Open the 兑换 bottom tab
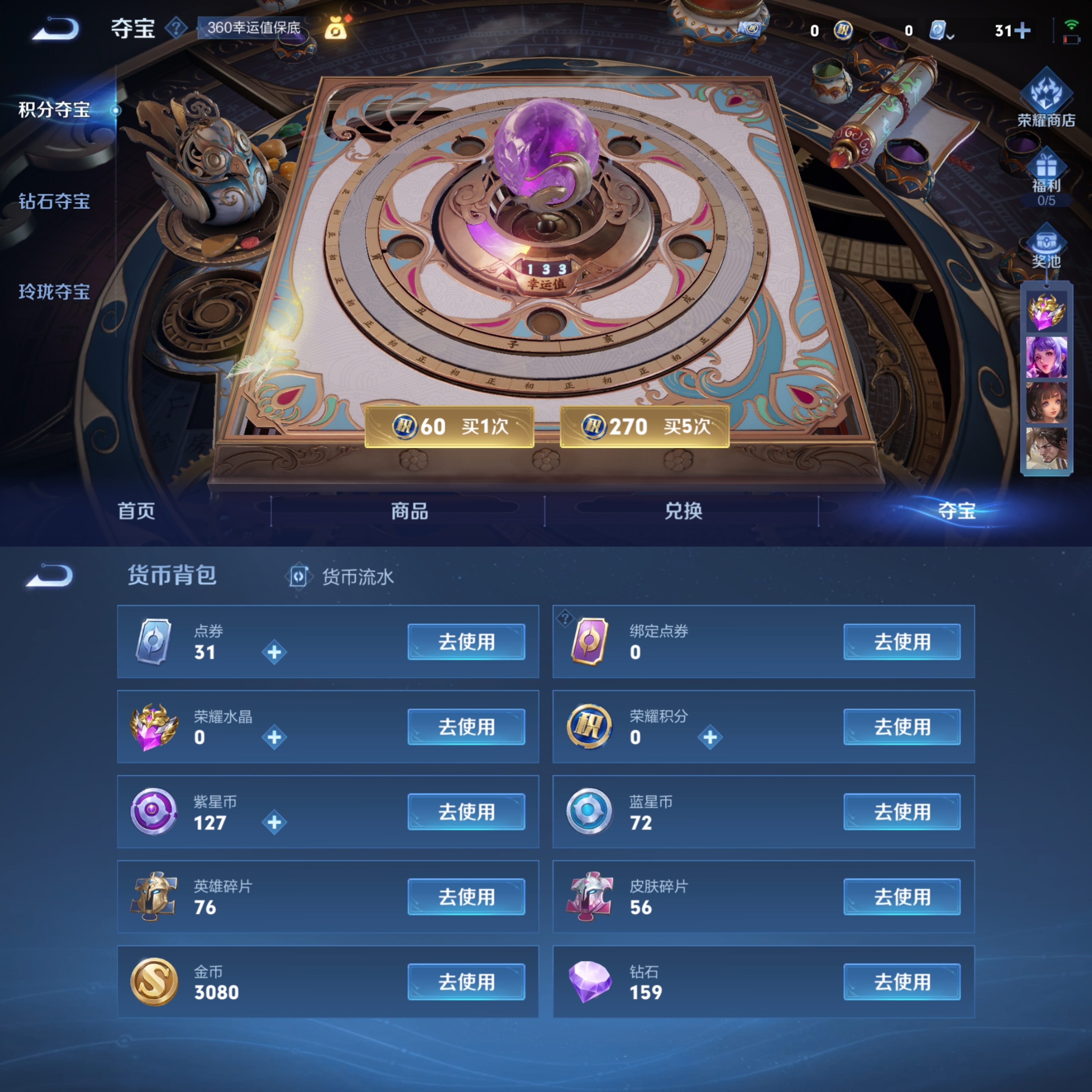1092x1092 pixels. [x=683, y=511]
